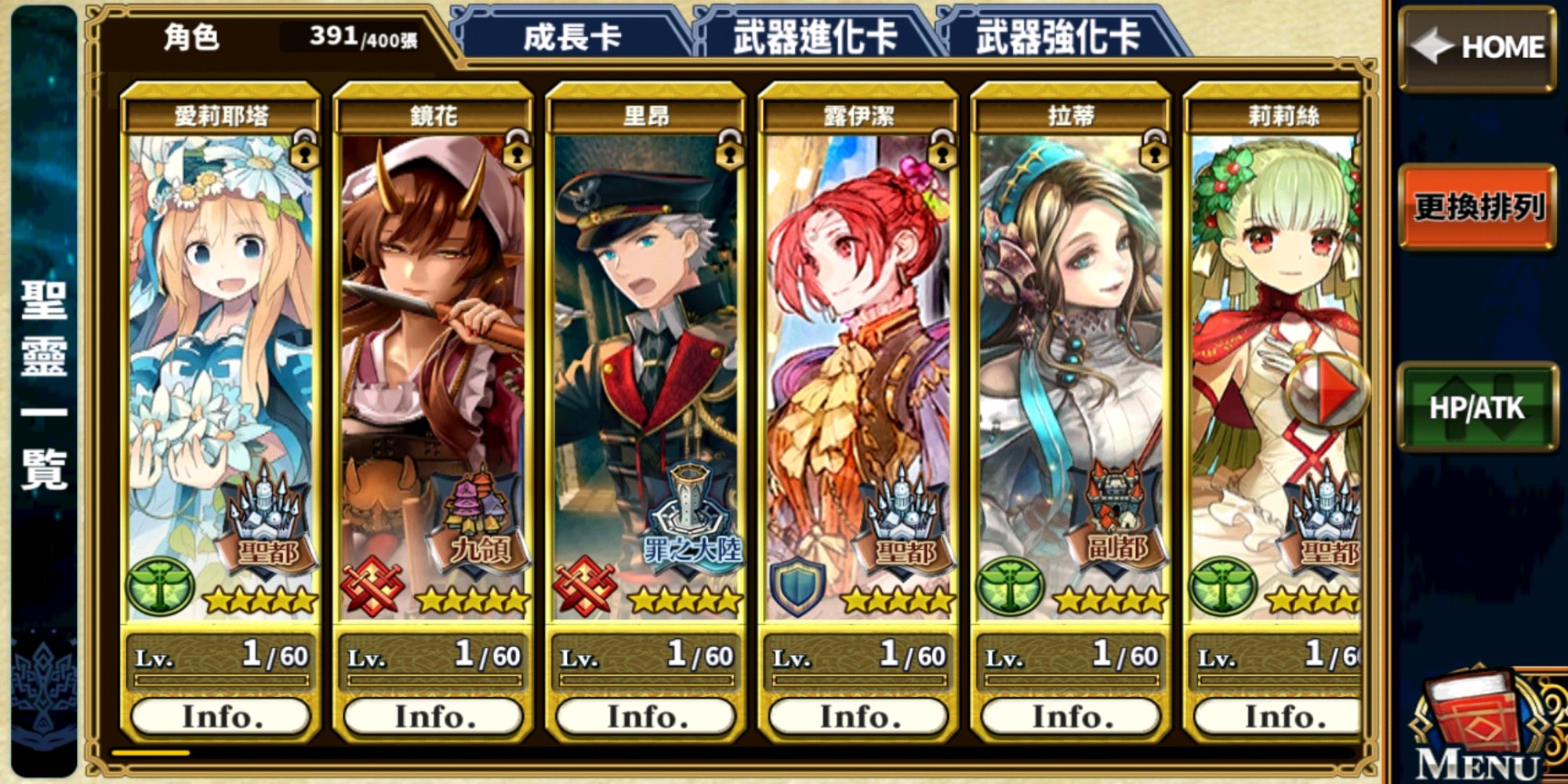The width and height of the screenshot is (1568, 784).
Task: Toggle the lock icon on 愛莉耶塔 card
Action: (304, 151)
